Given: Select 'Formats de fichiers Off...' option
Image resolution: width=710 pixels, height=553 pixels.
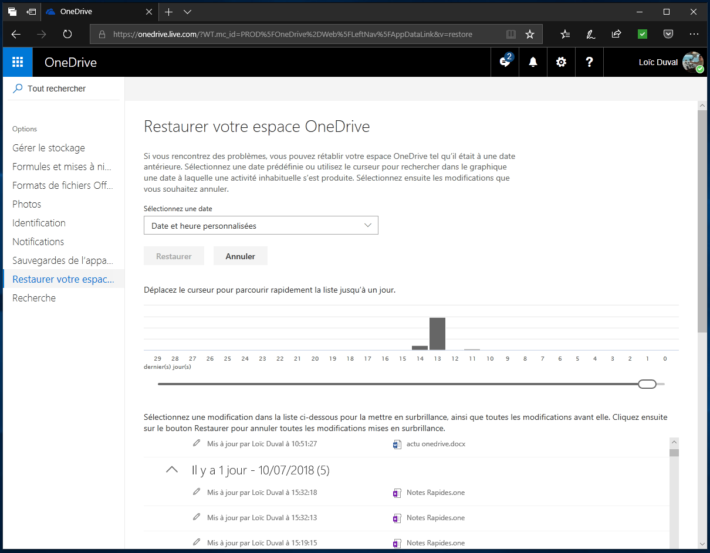Looking at the screenshot, I should click(x=62, y=185).
